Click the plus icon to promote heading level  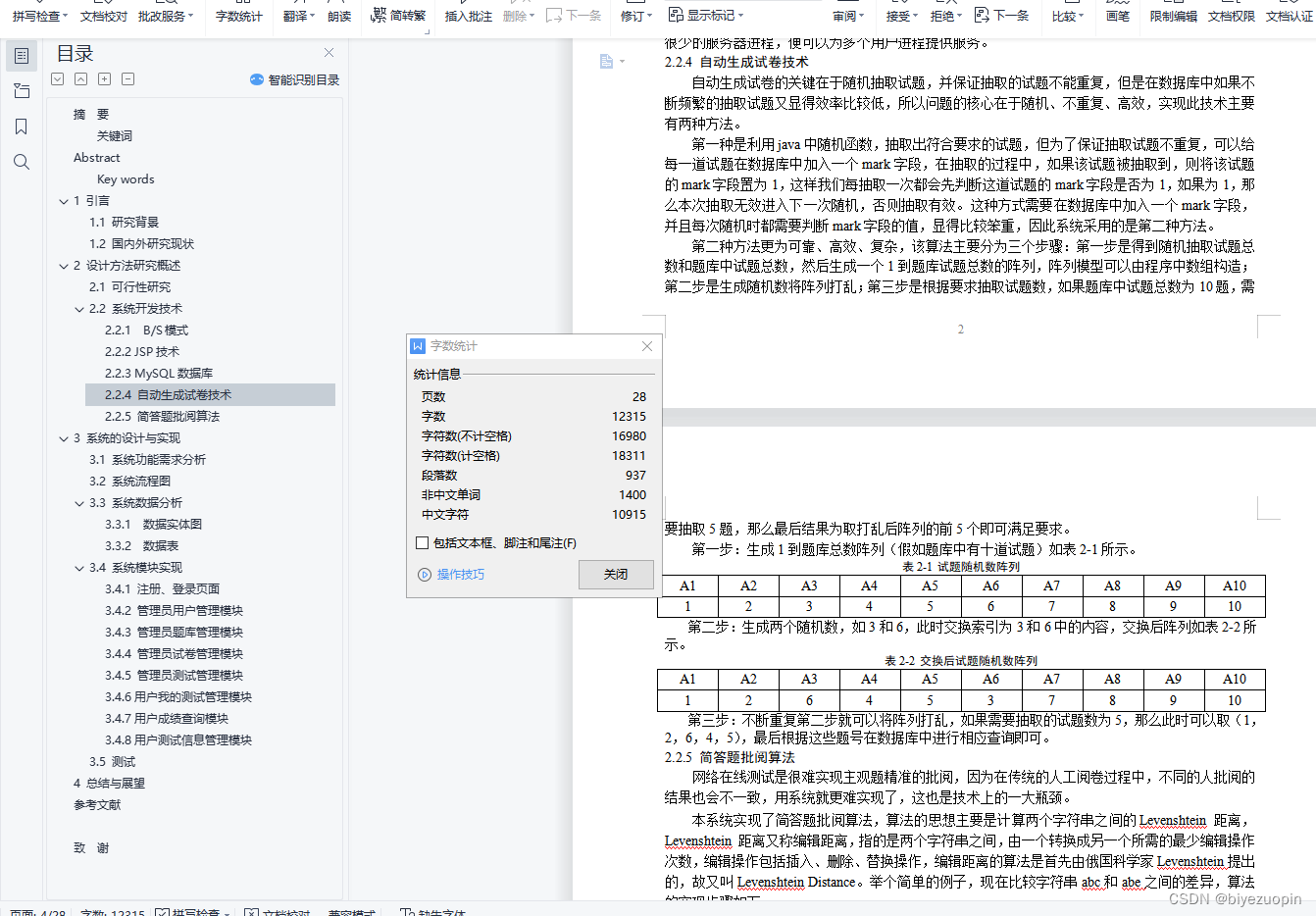point(105,79)
